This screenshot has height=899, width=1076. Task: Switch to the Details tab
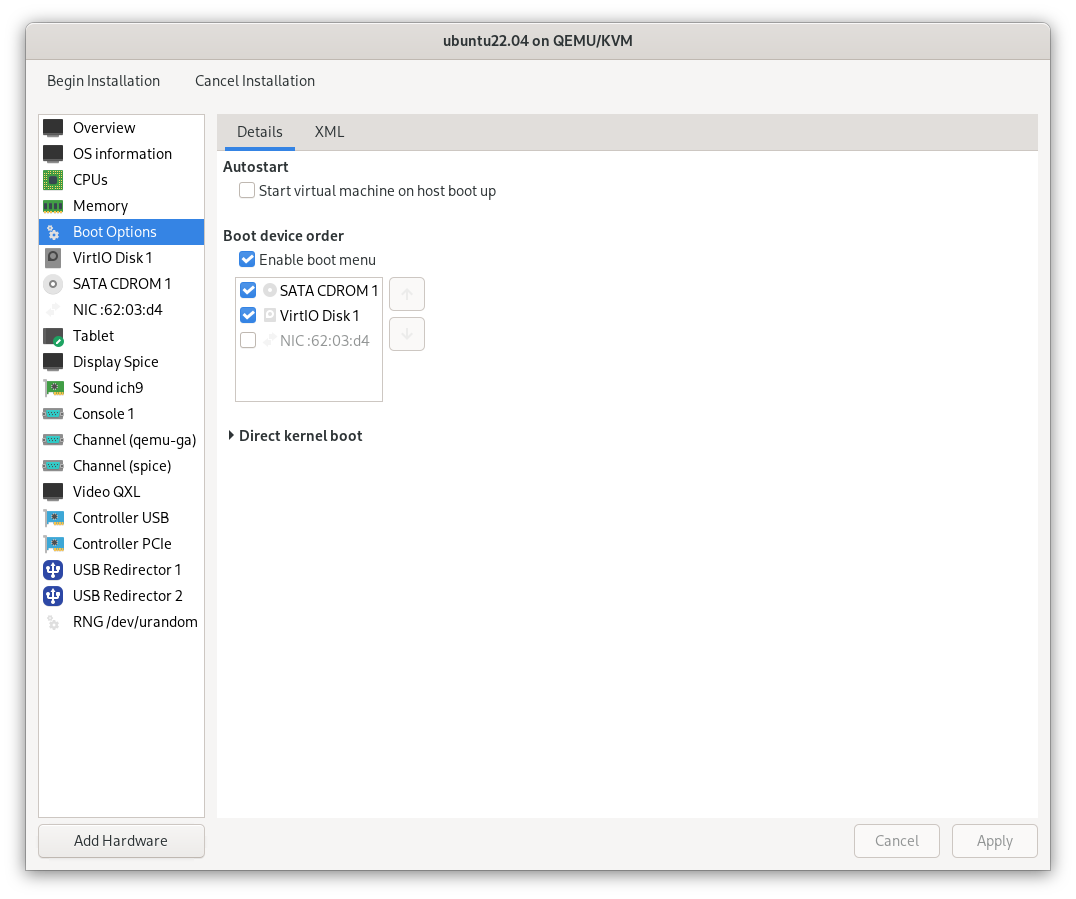click(259, 132)
